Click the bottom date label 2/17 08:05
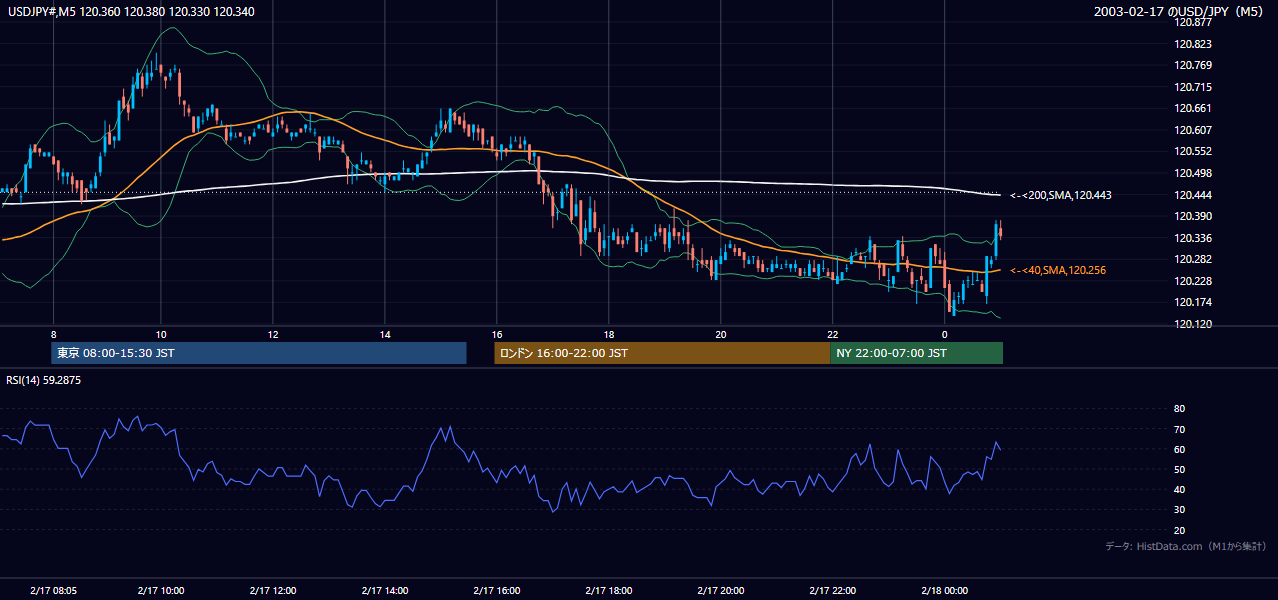Screen dimensions: 1278x600 click(54, 591)
